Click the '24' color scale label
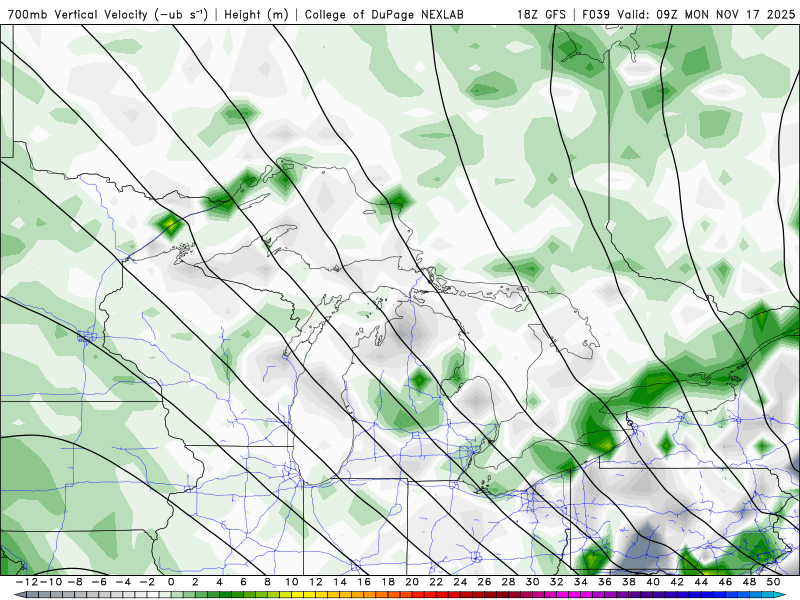The height and width of the screenshot is (600, 800). pyautogui.click(x=460, y=582)
